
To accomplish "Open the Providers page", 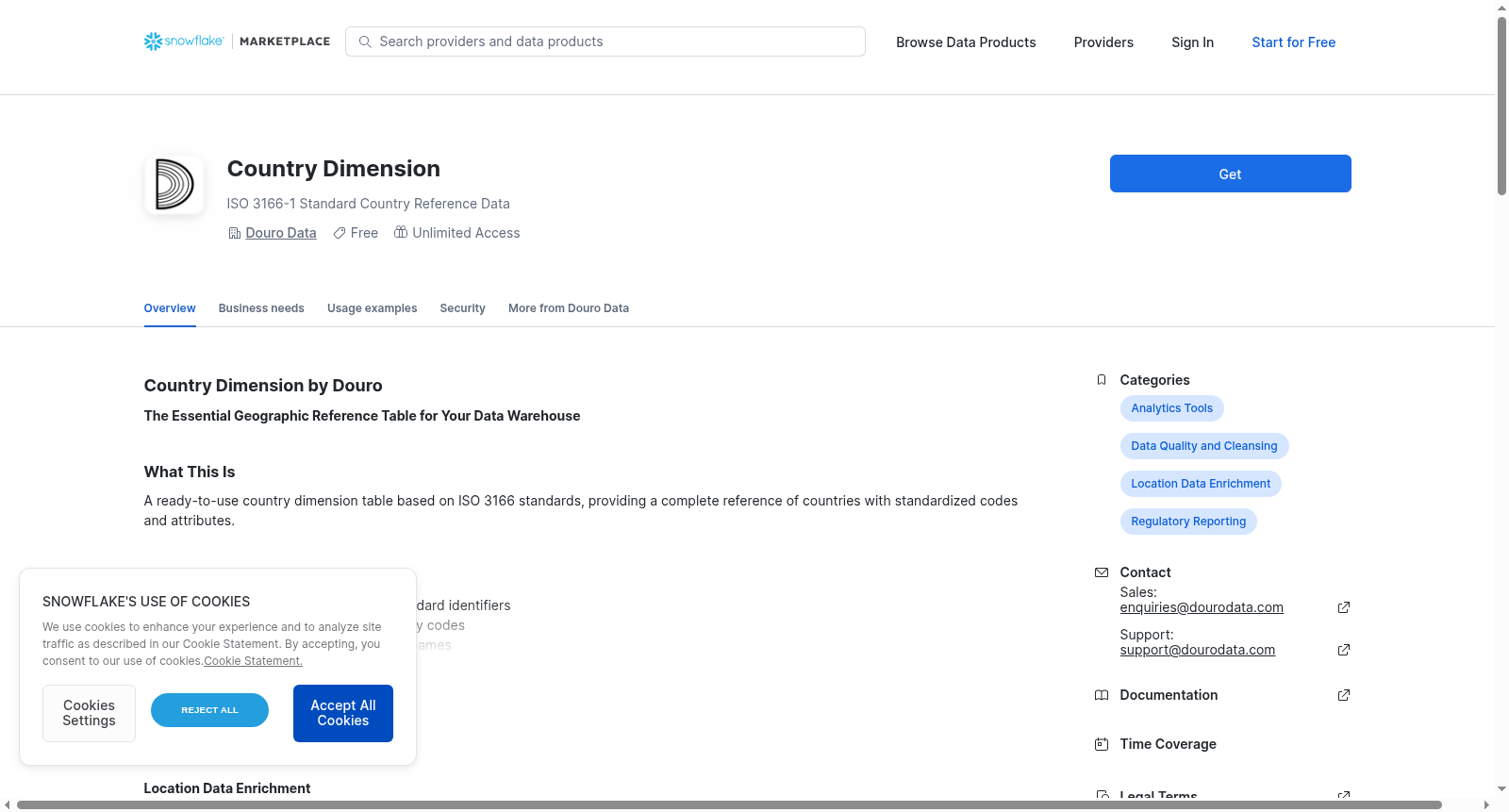I will (1103, 42).
